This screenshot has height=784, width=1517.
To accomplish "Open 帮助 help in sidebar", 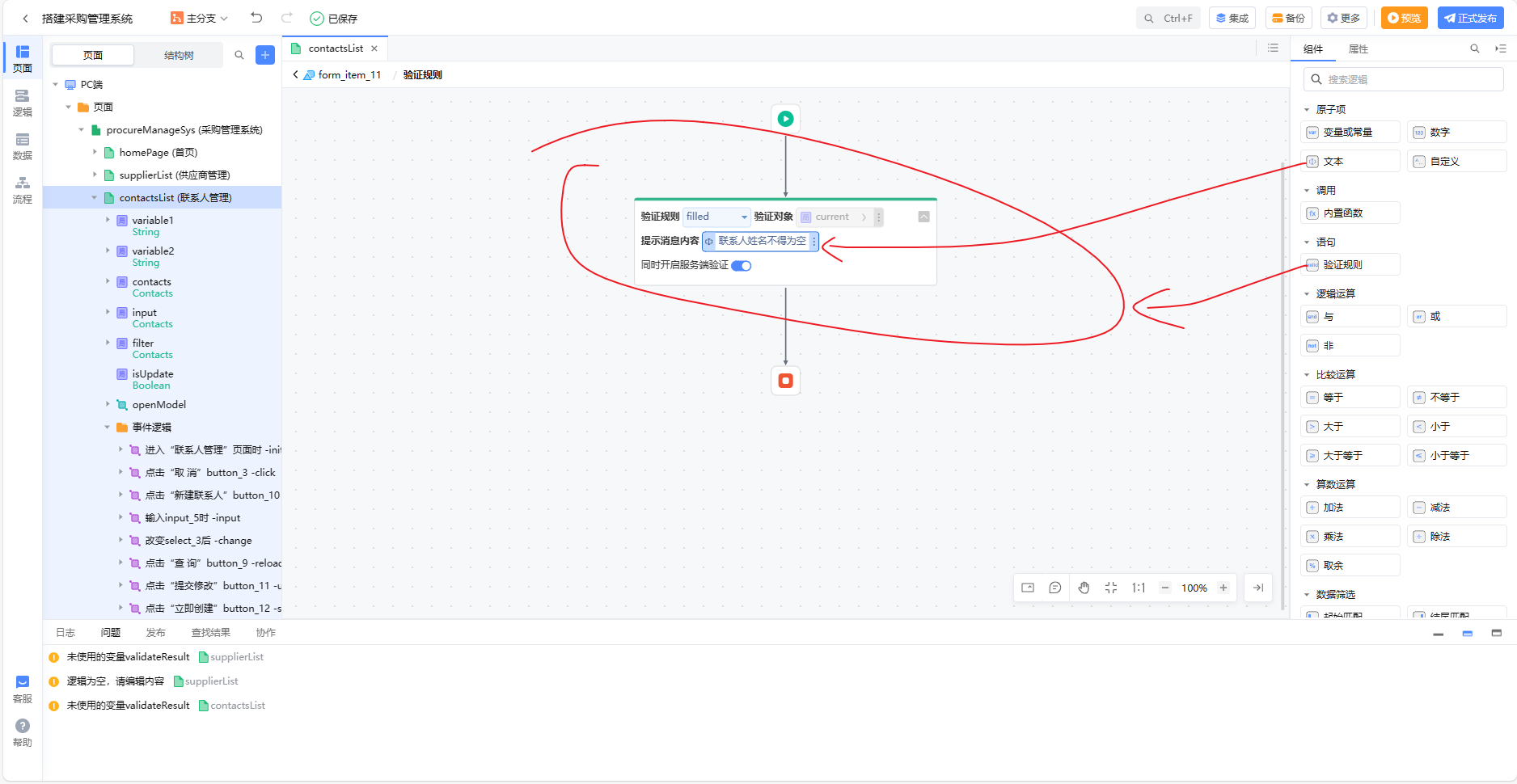I will coord(23,733).
